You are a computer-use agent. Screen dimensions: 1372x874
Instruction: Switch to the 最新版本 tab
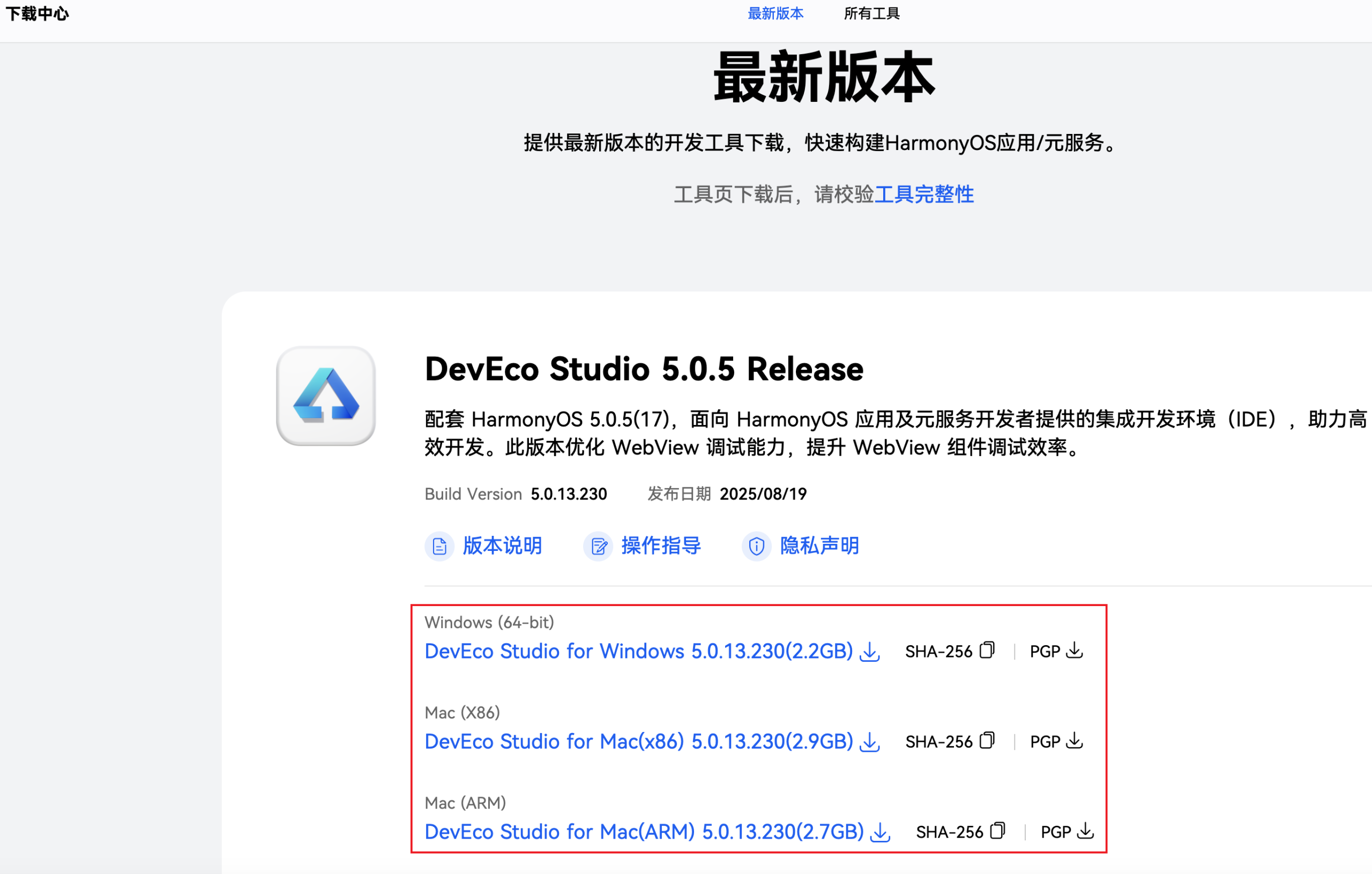[775, 14]
